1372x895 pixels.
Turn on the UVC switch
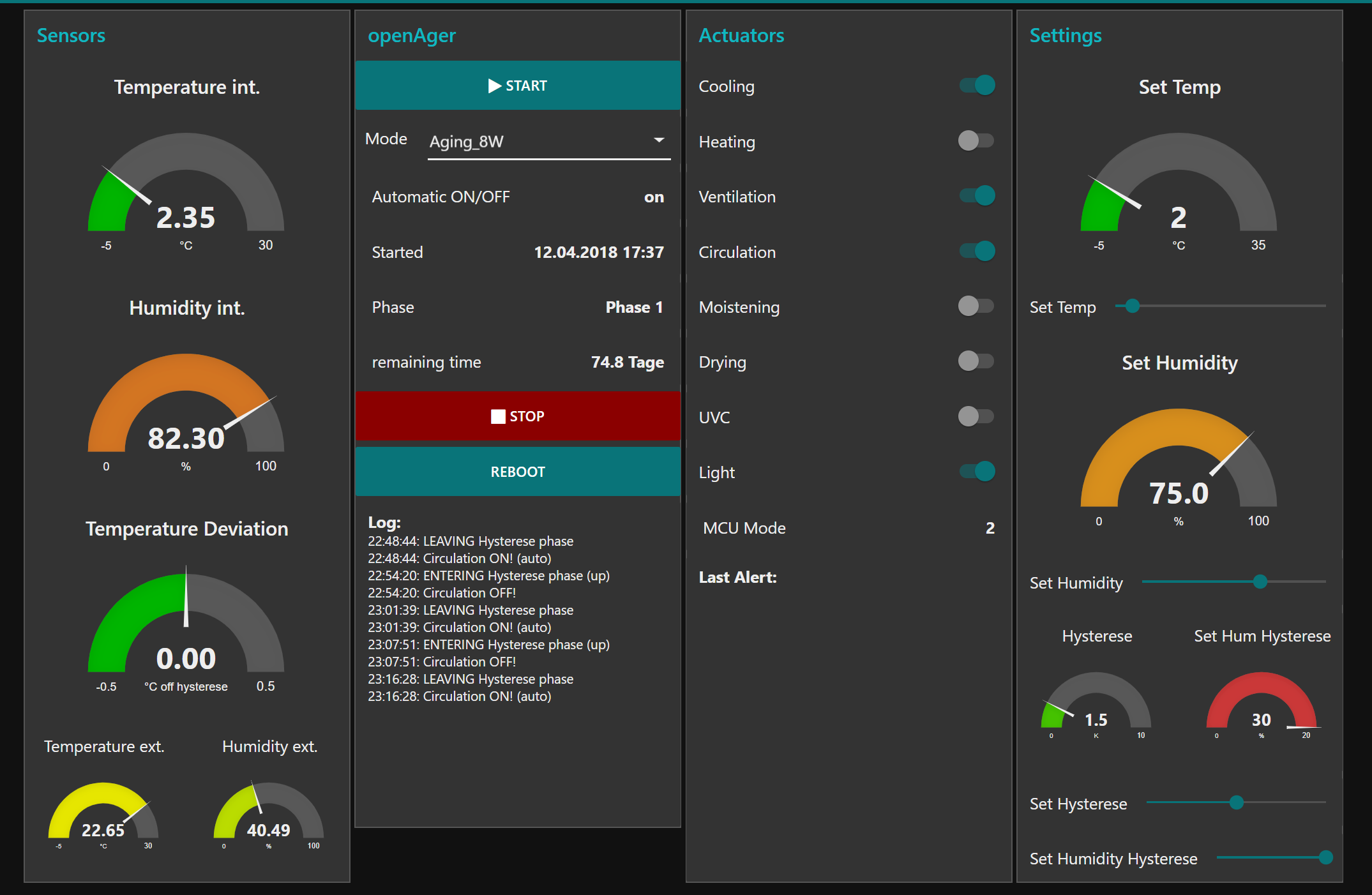(976, 416)
